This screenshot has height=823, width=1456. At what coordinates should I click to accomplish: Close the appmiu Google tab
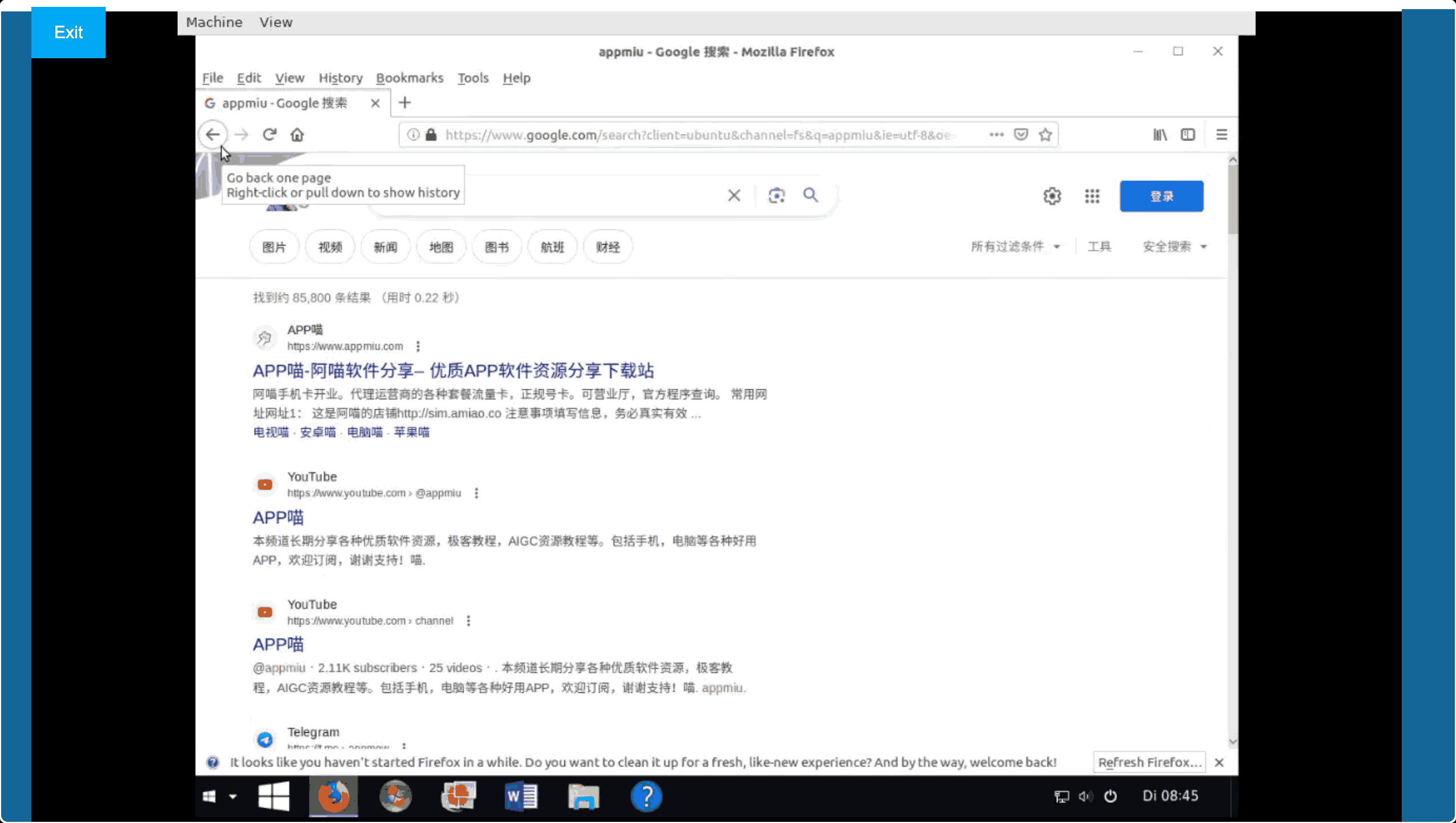coord(375,103)
